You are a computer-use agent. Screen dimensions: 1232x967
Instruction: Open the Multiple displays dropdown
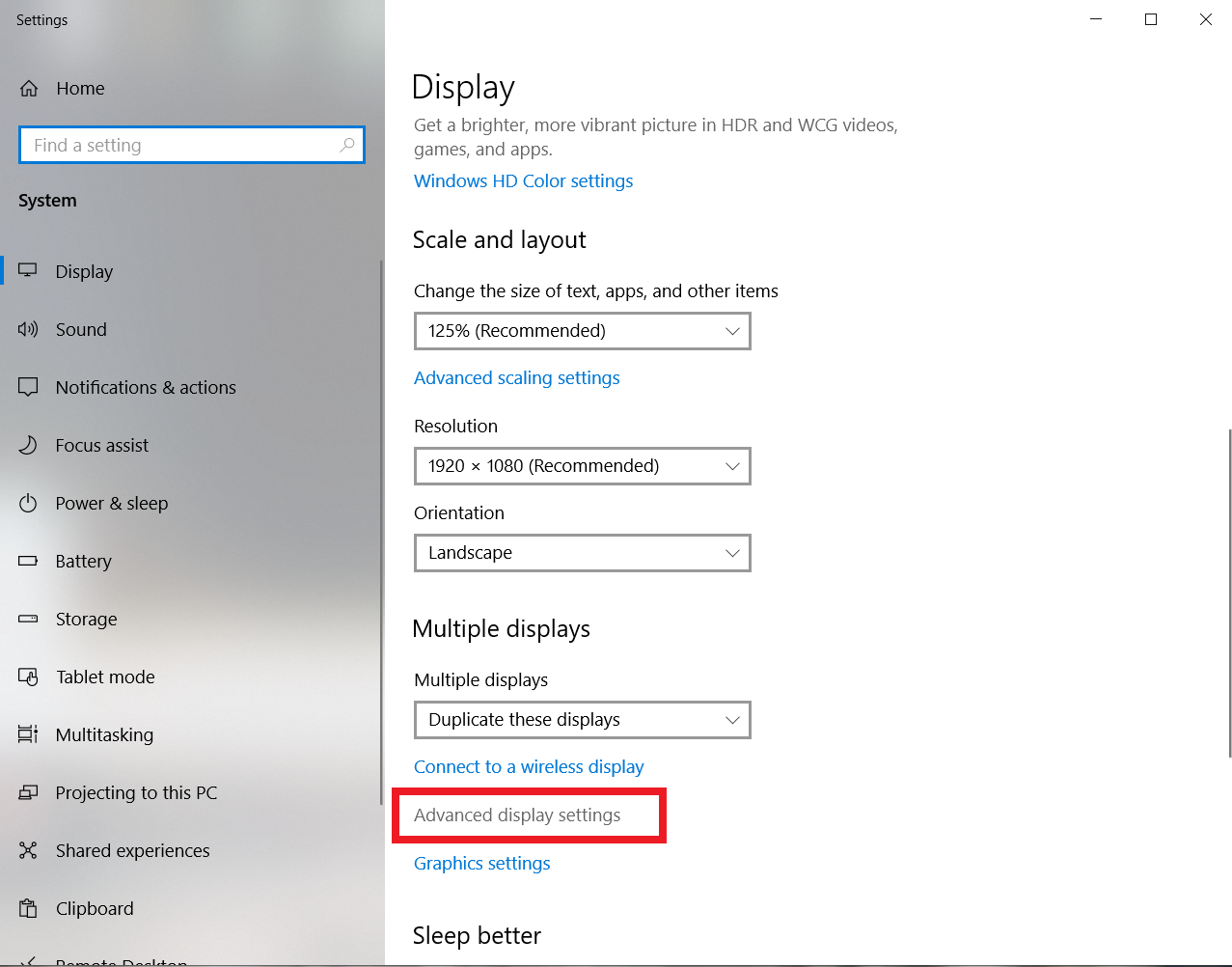click(583, 720)
